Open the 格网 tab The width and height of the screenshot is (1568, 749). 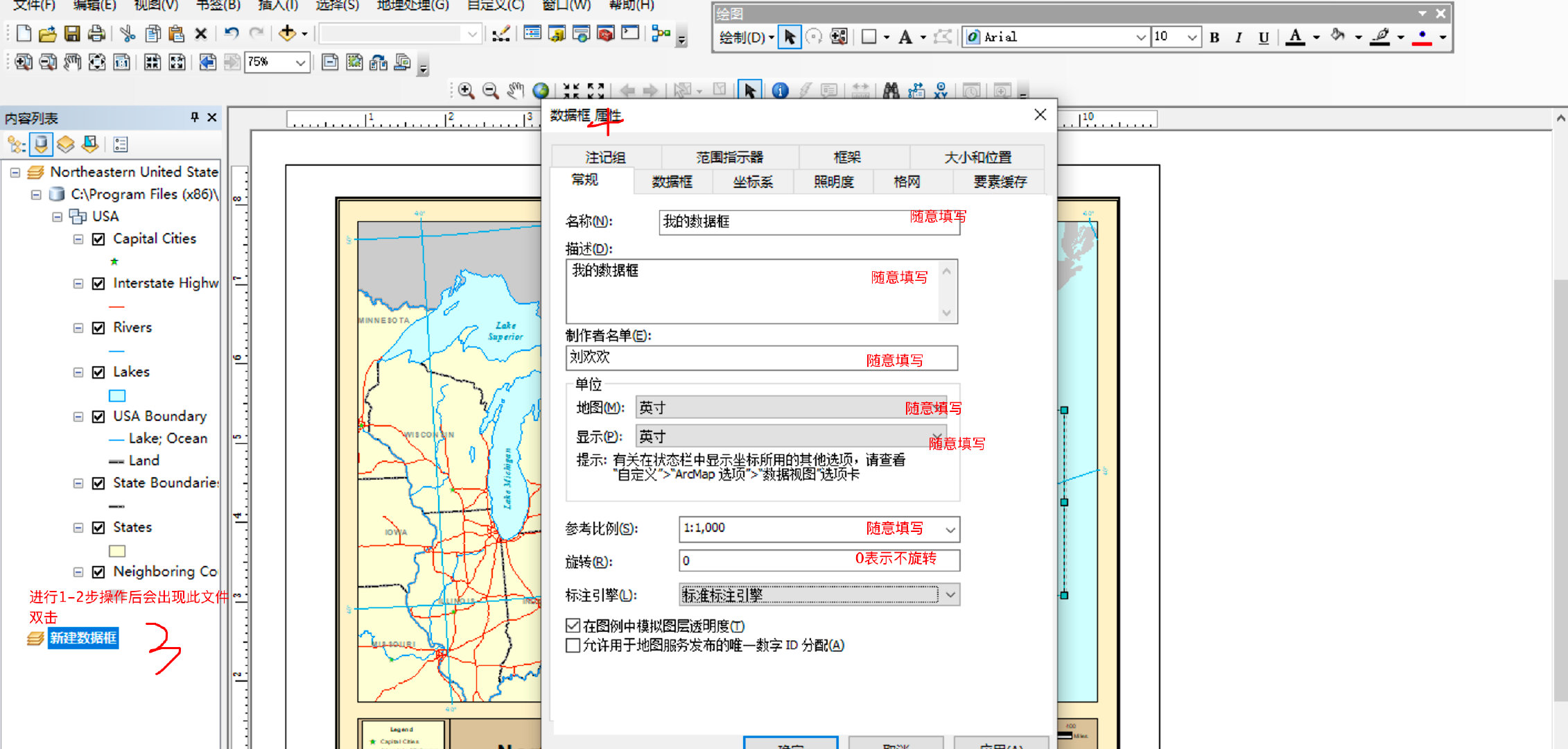coord(907,182)
